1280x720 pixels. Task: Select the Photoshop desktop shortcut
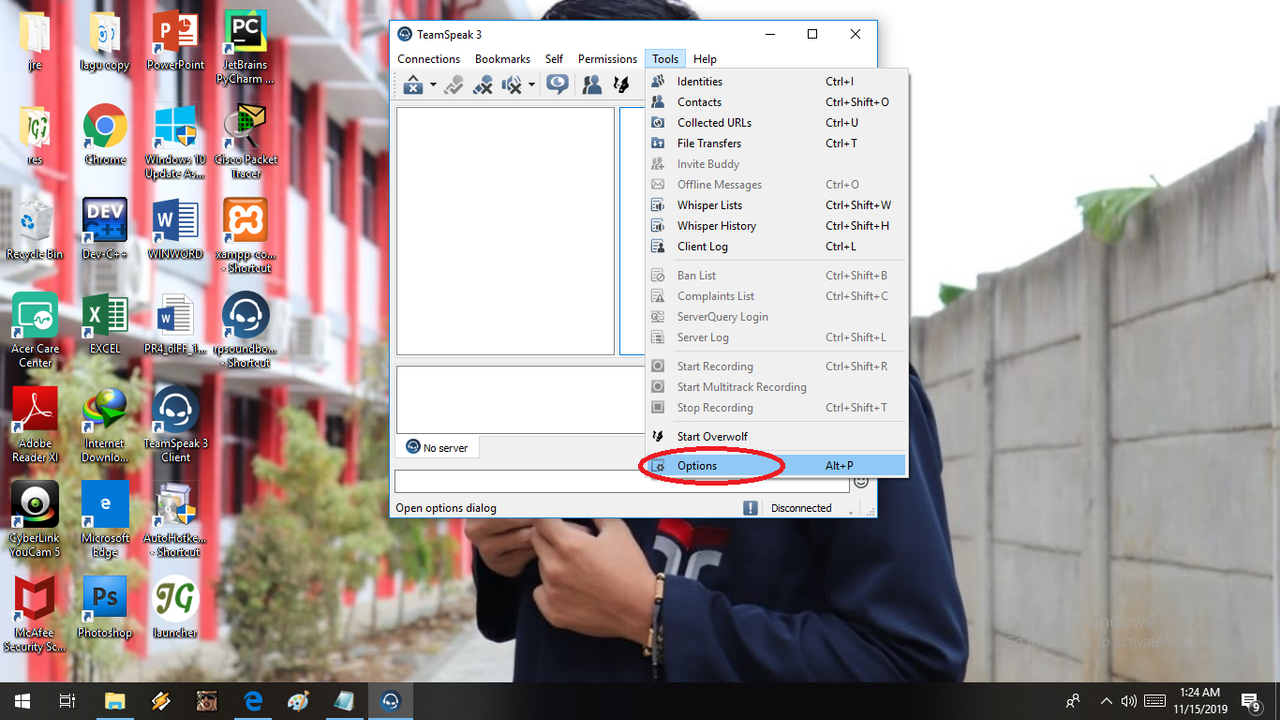(x=105, y=608)
